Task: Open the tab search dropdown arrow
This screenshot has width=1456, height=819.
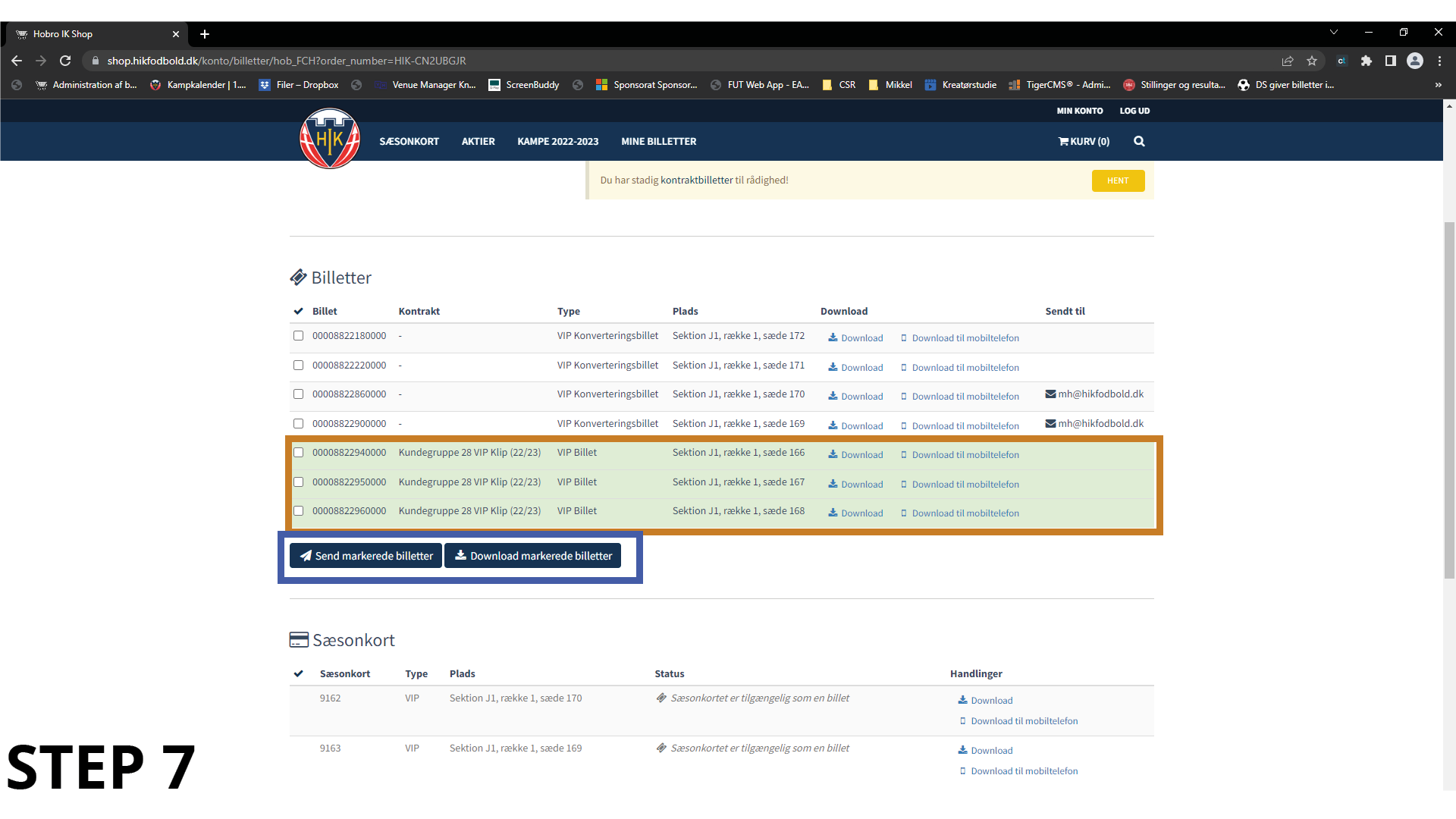Action: [x=1333, y=33]
